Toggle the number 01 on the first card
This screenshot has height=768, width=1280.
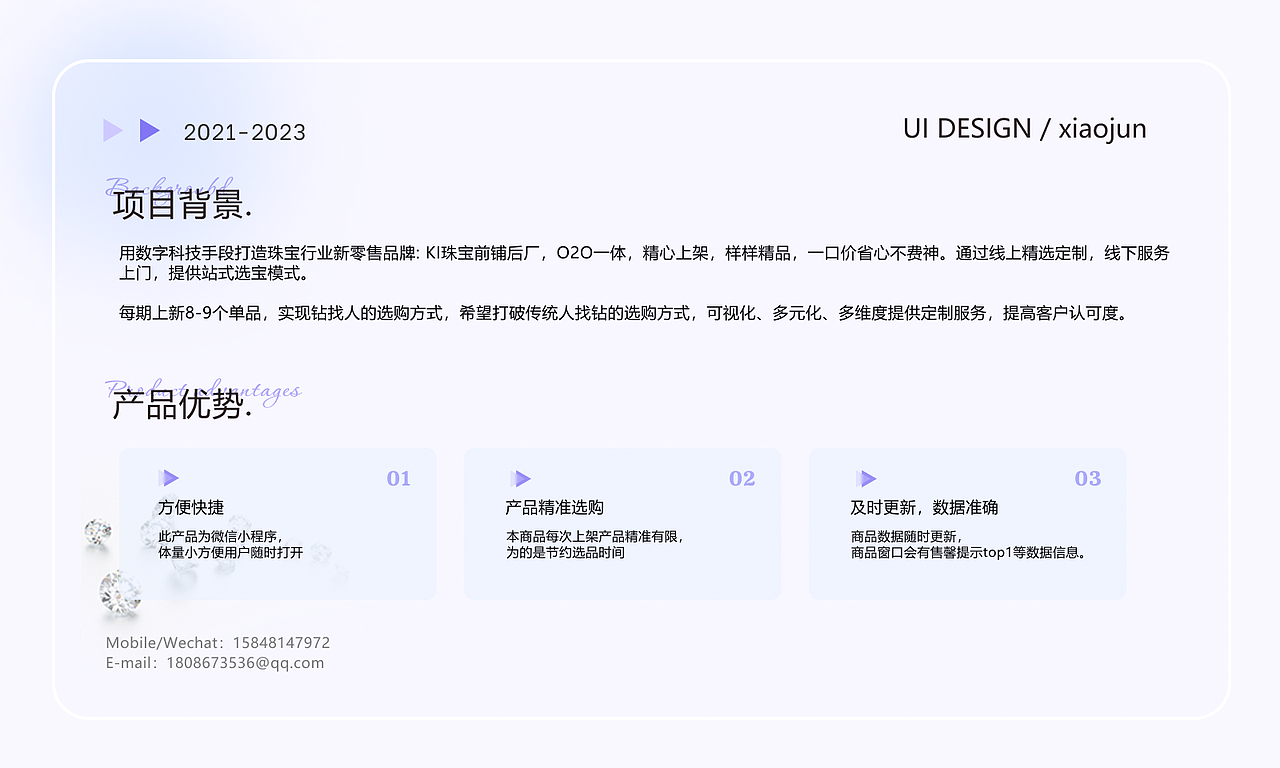click(x=398, y=478)
